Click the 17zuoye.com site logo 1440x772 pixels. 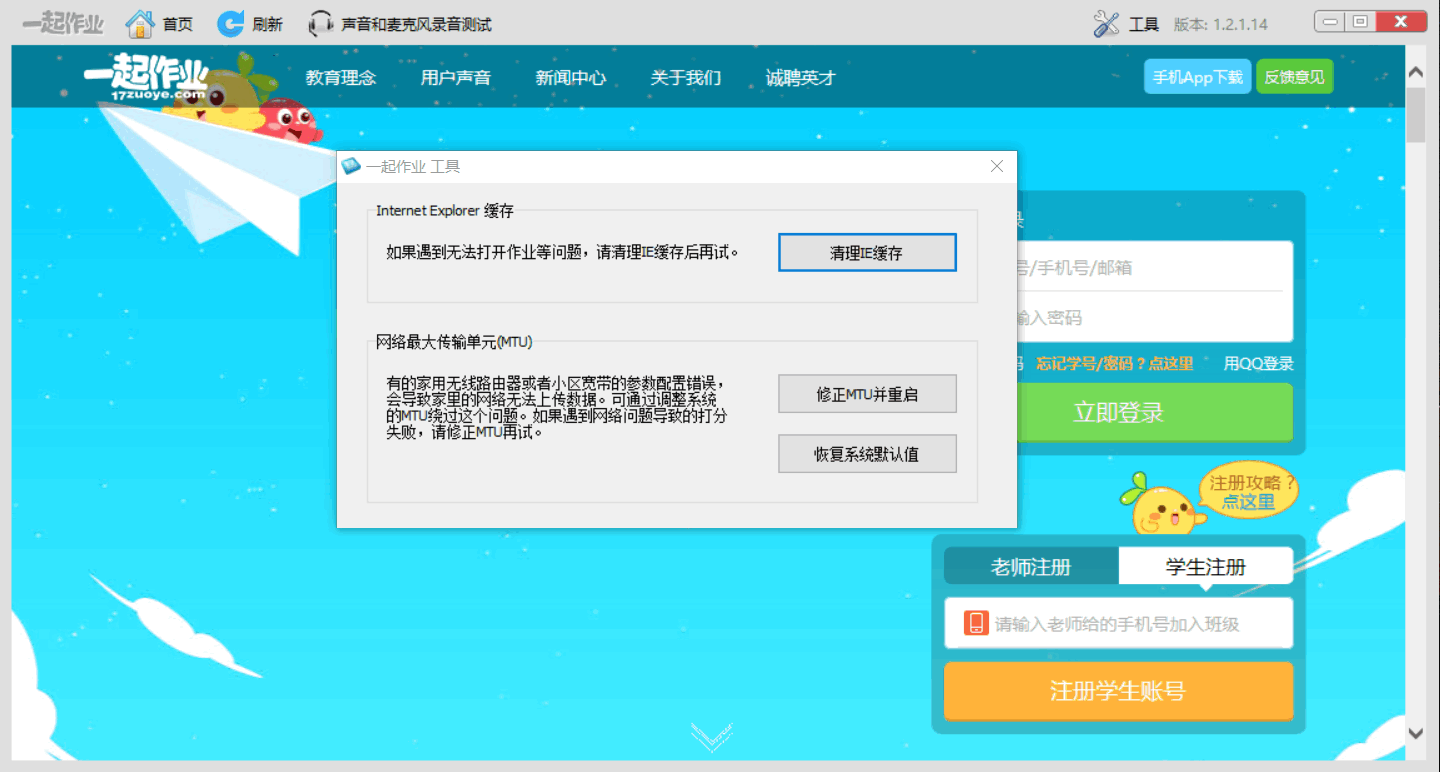tap(146, 78)
